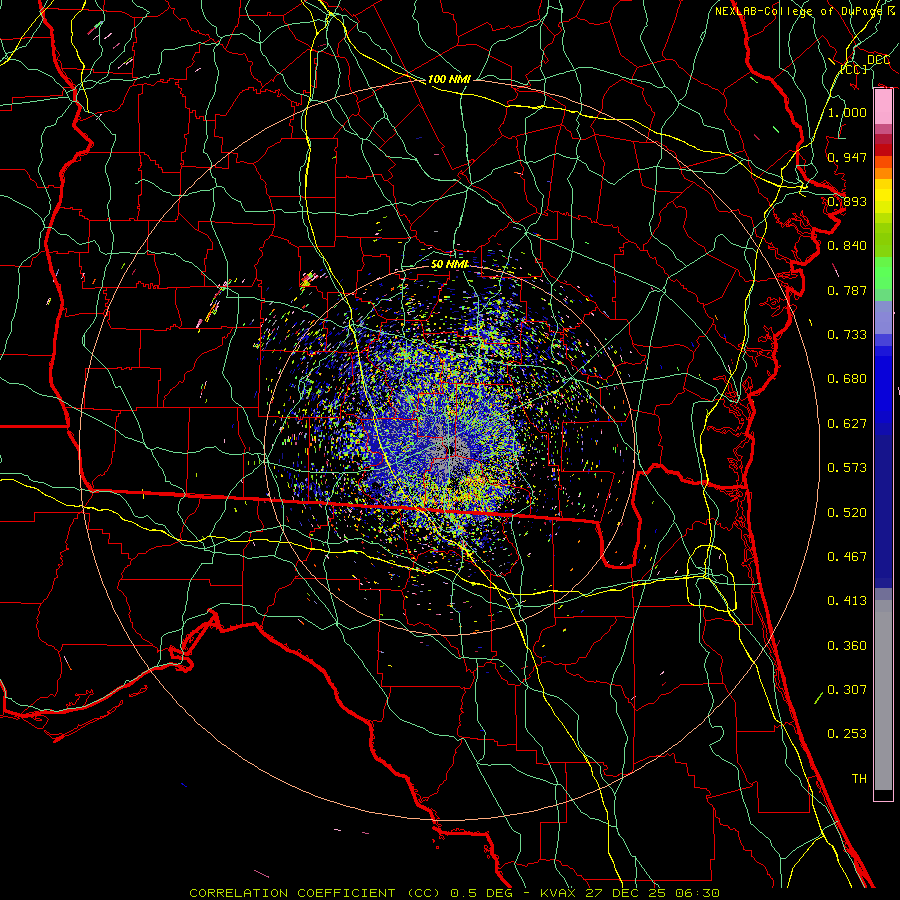Pick the gray segment of the color bar
Viewport: 900px width, 900px height.
point(883,695)
